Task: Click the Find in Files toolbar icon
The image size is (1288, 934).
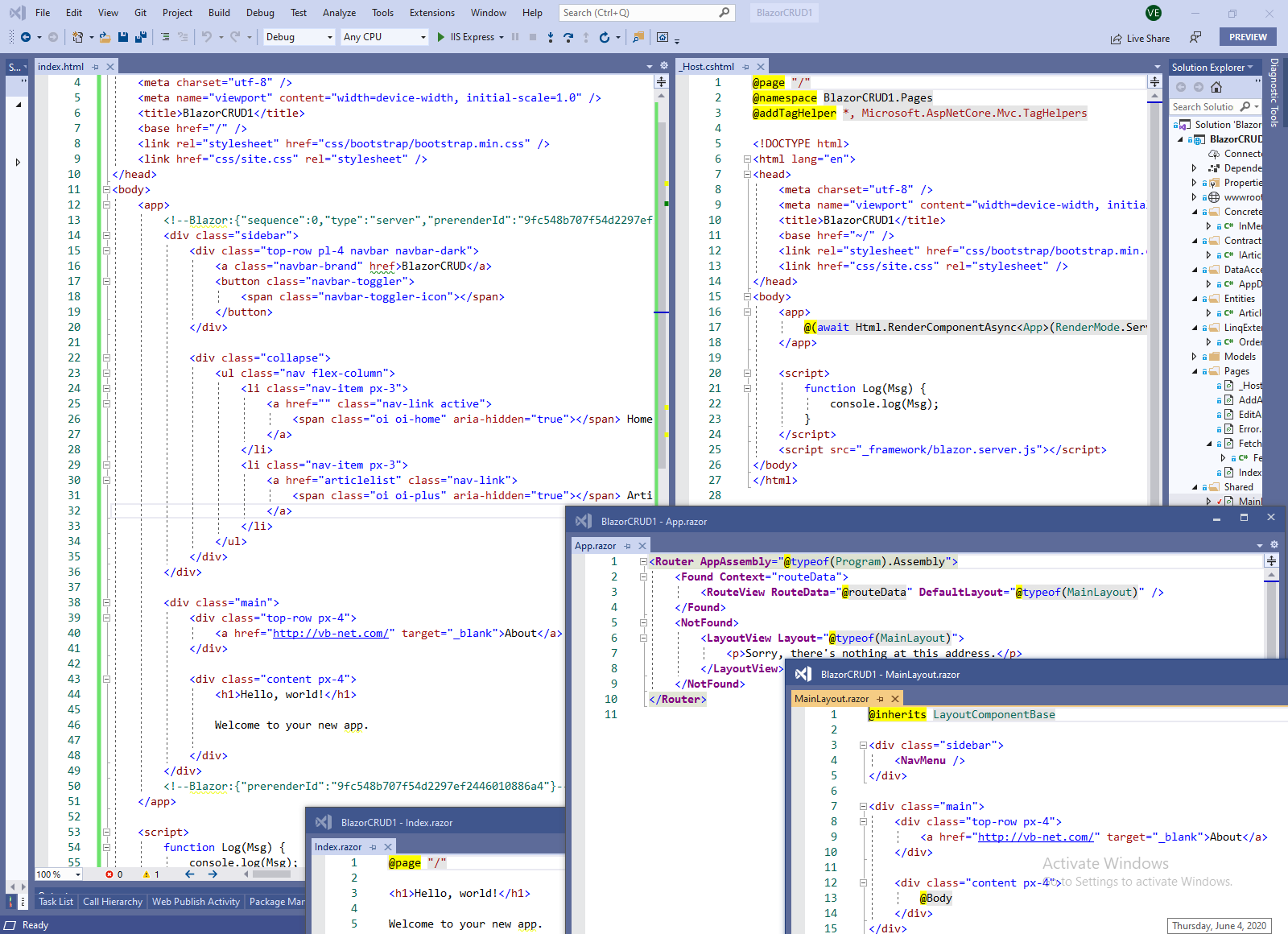Action: click(638, 37)
